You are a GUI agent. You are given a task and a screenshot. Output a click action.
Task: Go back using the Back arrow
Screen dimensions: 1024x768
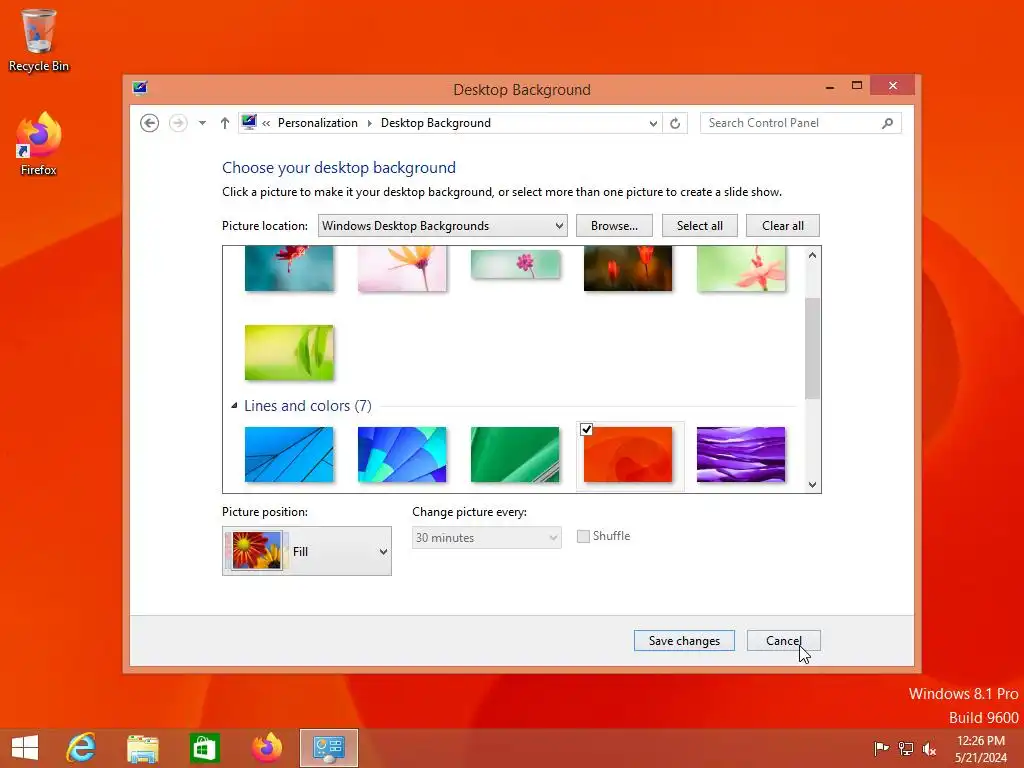coord(150,123)
